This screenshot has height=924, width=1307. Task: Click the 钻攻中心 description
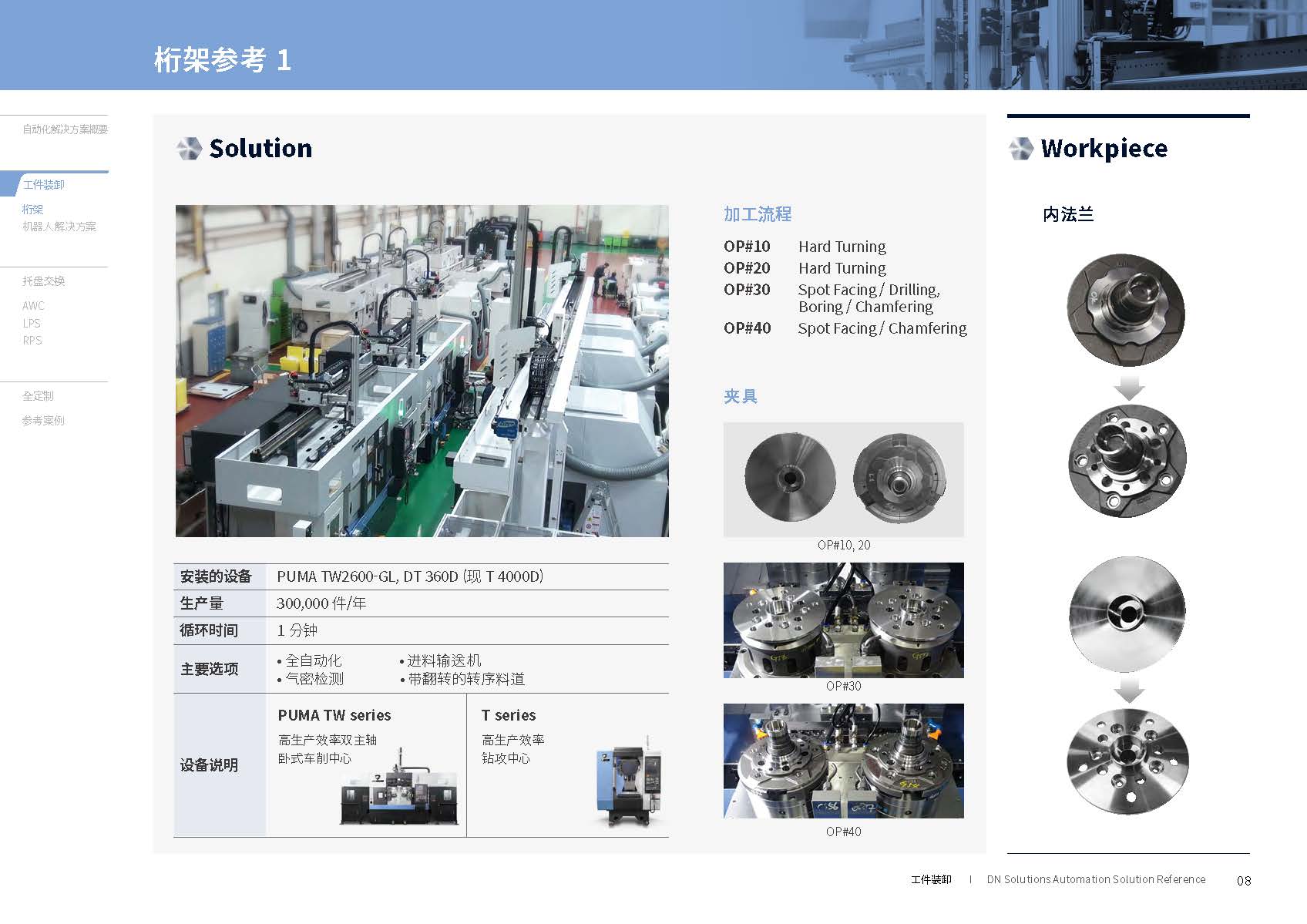pyautogui.click(x=506, y=758)
